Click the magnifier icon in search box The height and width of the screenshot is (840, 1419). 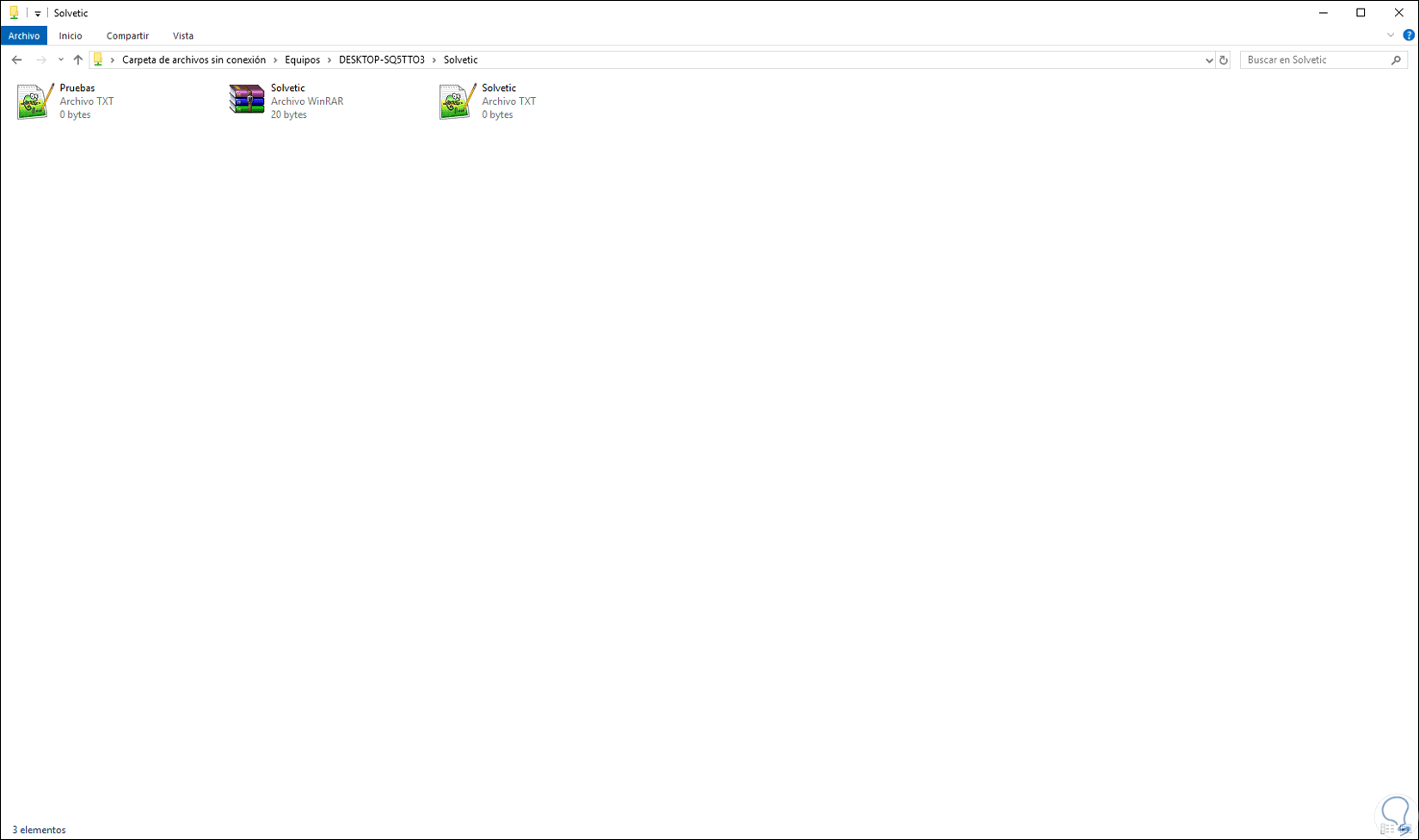point(1396,60)
